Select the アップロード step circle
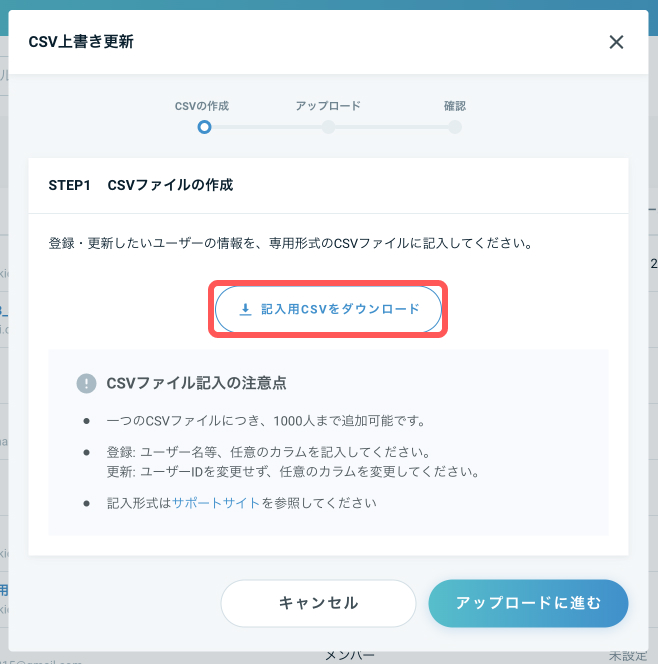The image size is (658, 664). pos(328,127)
